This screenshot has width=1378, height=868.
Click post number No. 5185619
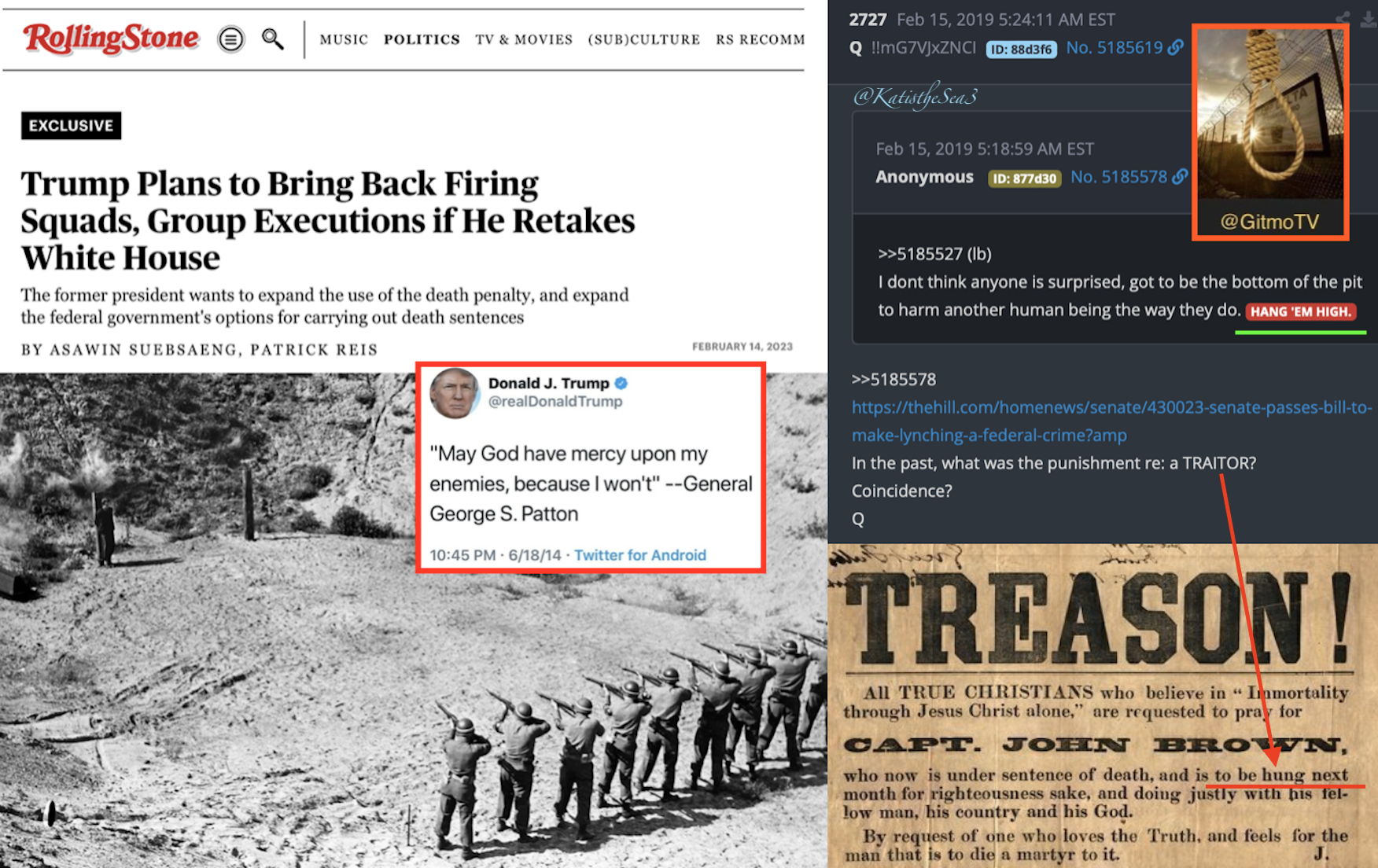pos(1114,48)
